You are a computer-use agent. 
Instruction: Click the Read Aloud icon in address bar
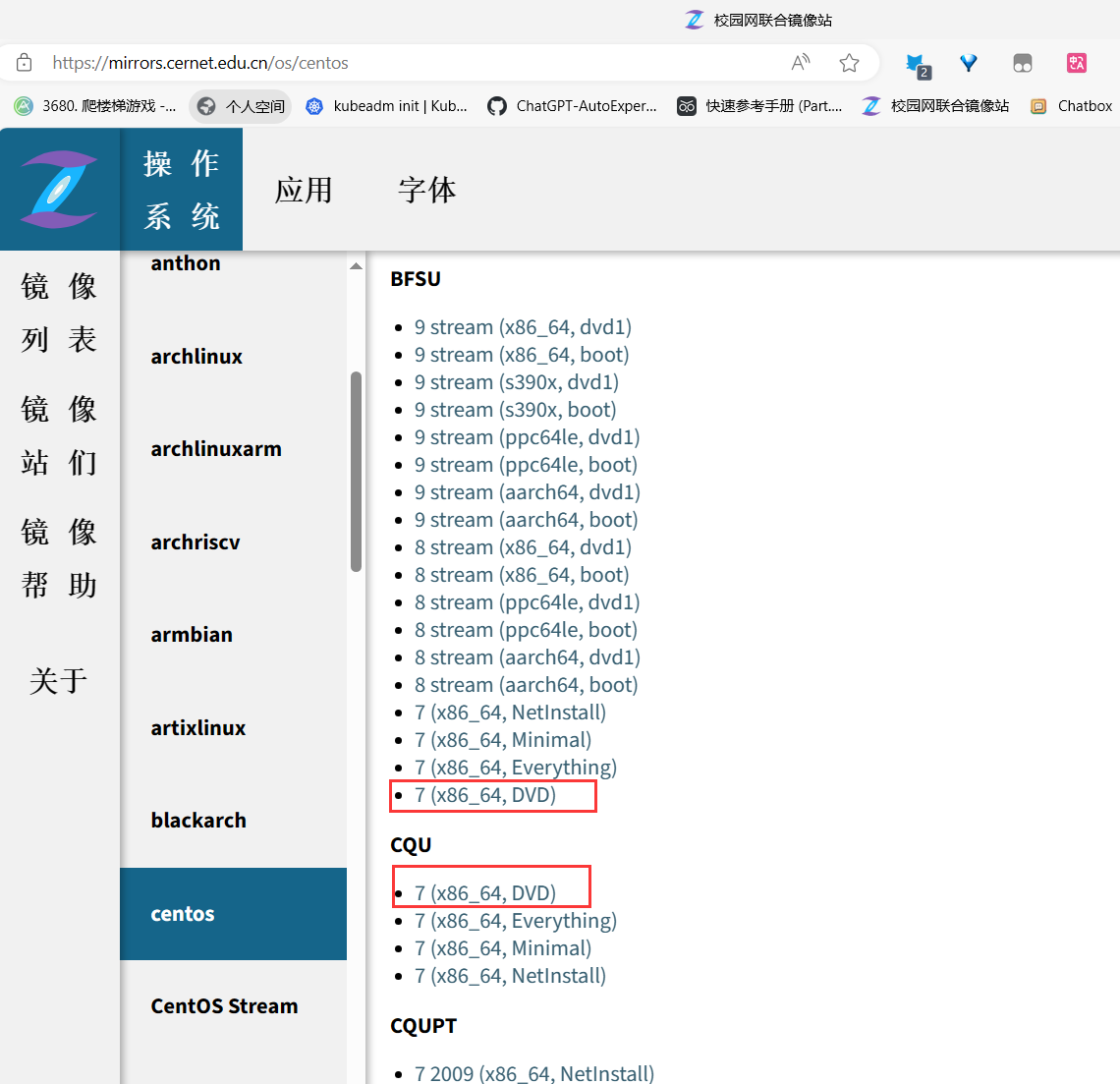click(801, 63)
